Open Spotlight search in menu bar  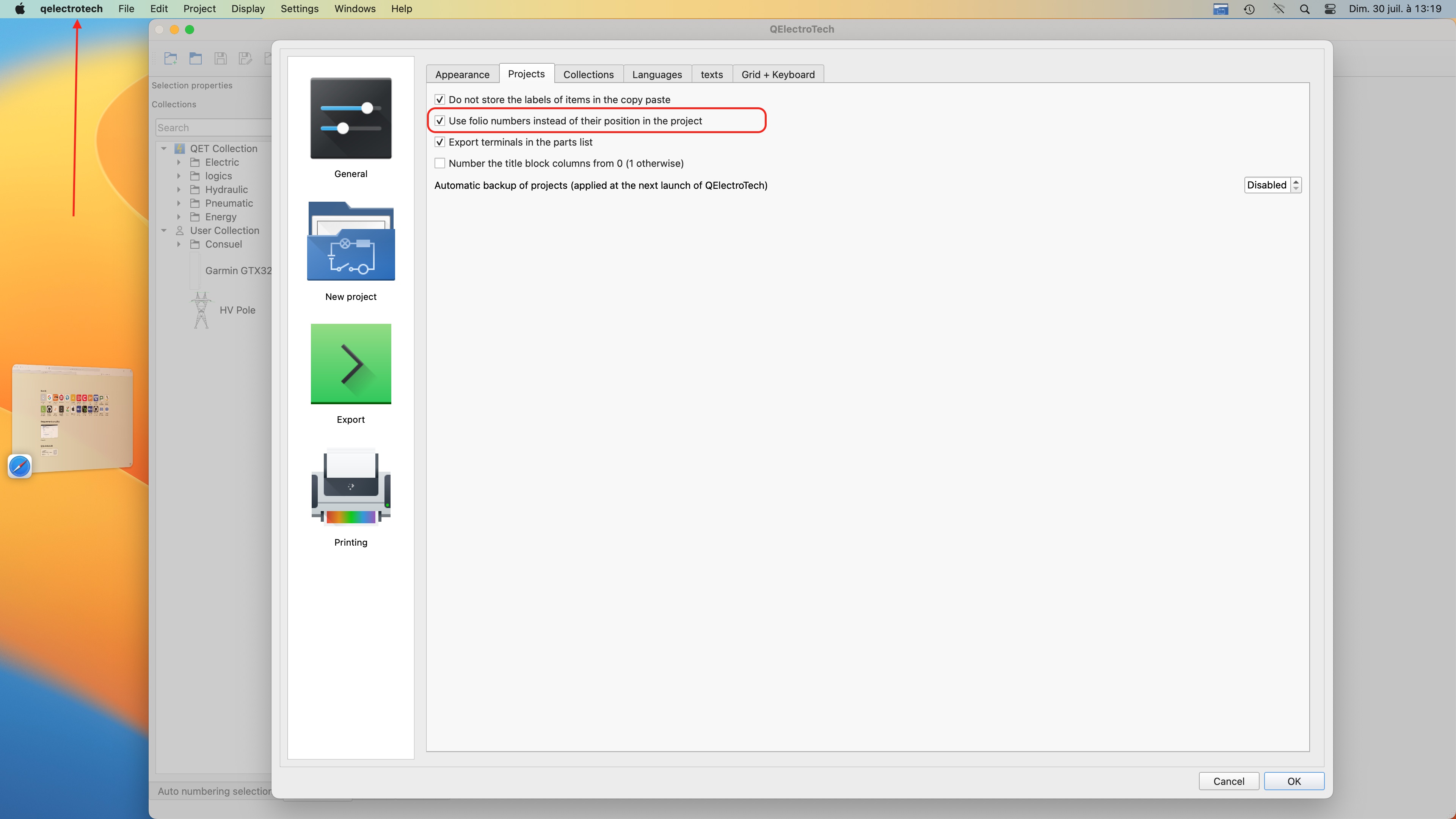coord(1304,9)
